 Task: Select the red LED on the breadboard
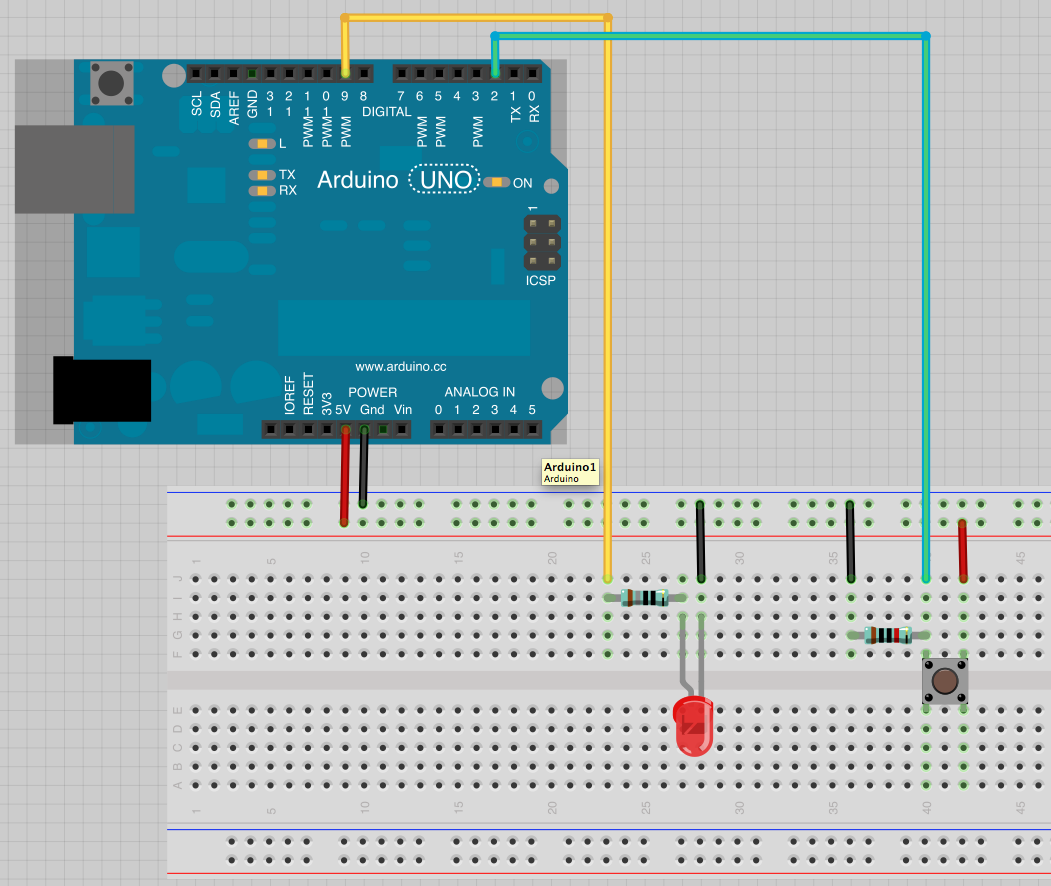pyautogui.click(x=693, y=725)
